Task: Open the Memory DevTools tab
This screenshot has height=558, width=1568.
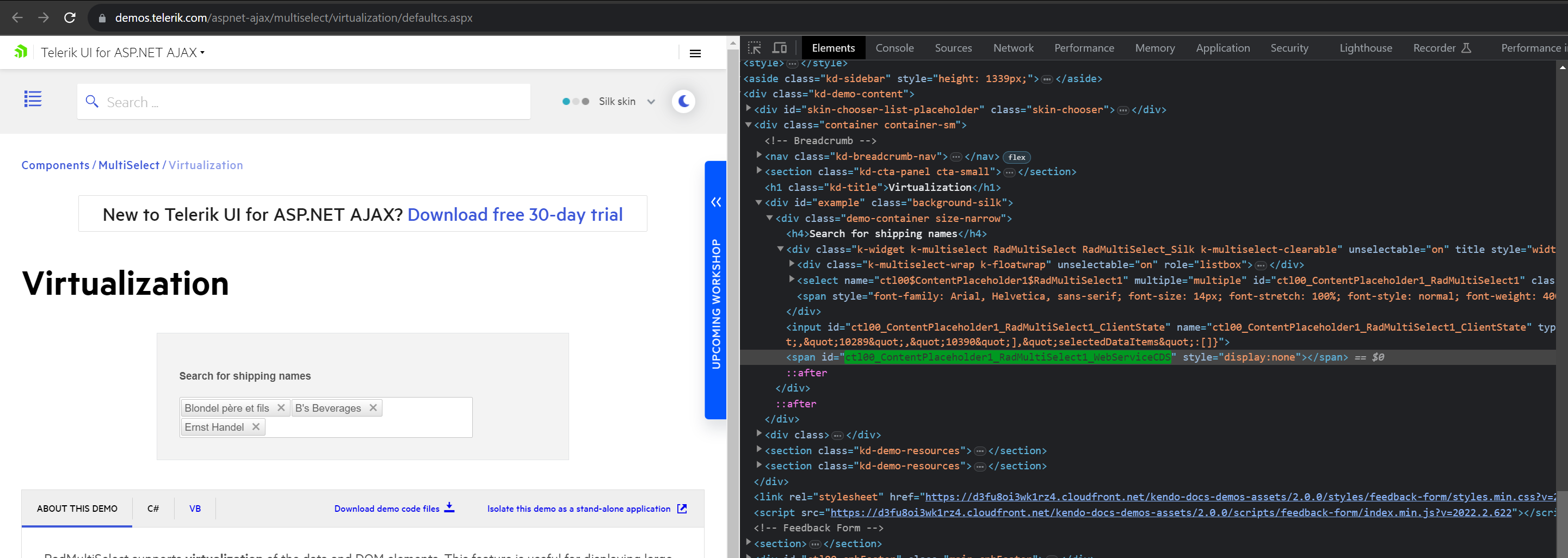Action: click(1155, 48)
